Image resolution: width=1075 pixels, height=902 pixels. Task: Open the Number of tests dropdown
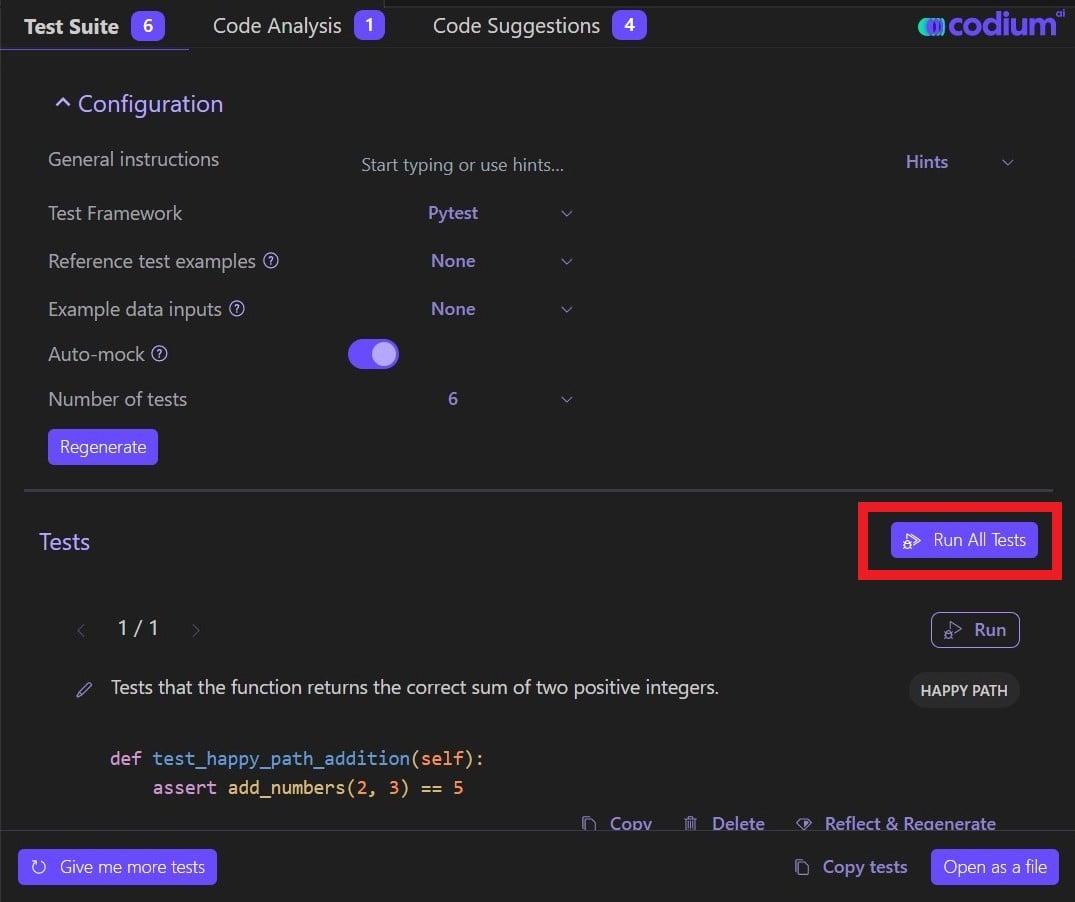point(509,399)
